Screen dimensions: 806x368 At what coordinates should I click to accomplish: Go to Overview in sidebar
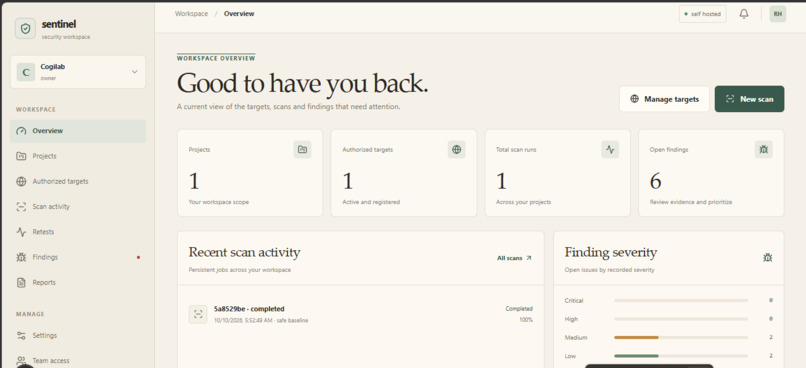[78, 131]
